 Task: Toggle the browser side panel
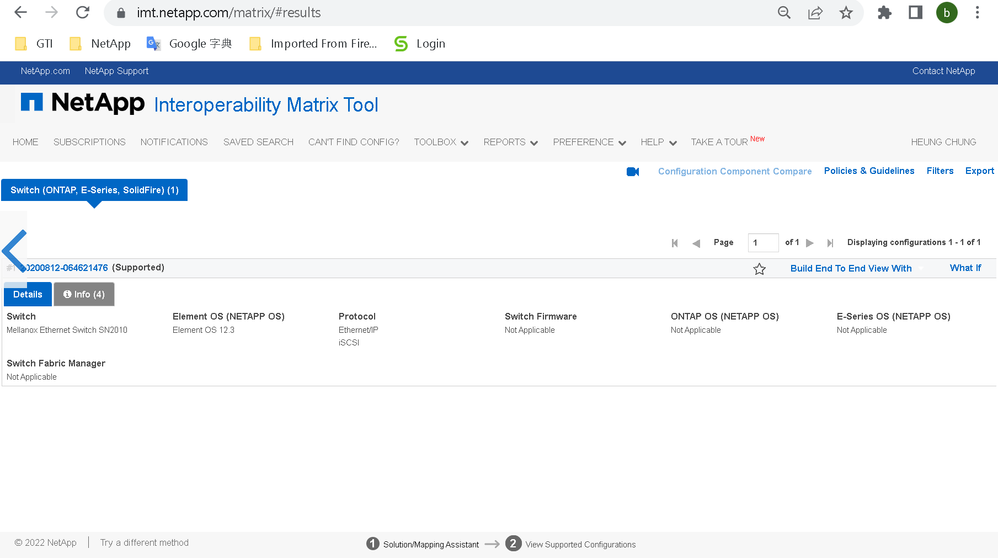[x=915, y=13]
